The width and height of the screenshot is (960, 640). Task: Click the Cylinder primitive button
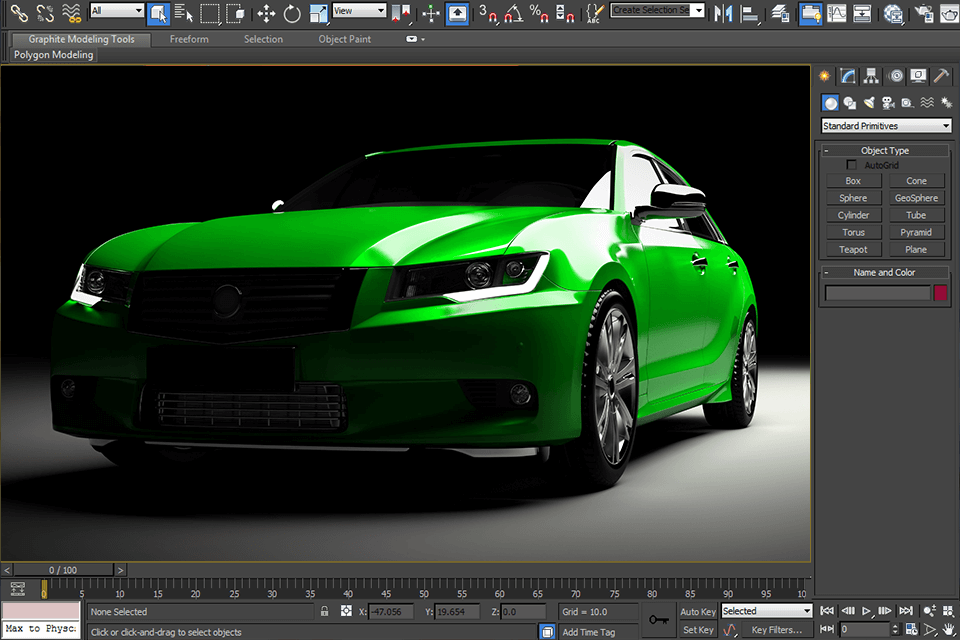pos(853,215)
